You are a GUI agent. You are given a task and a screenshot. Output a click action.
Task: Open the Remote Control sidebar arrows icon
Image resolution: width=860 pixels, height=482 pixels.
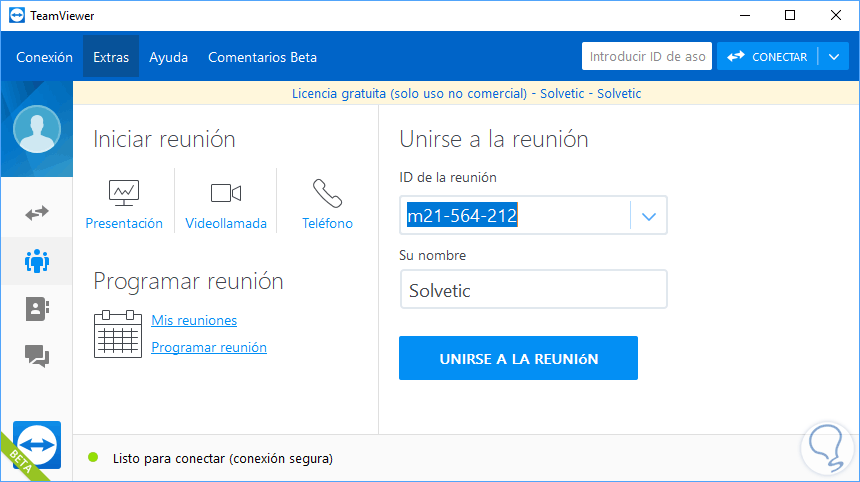click(37, 213)
